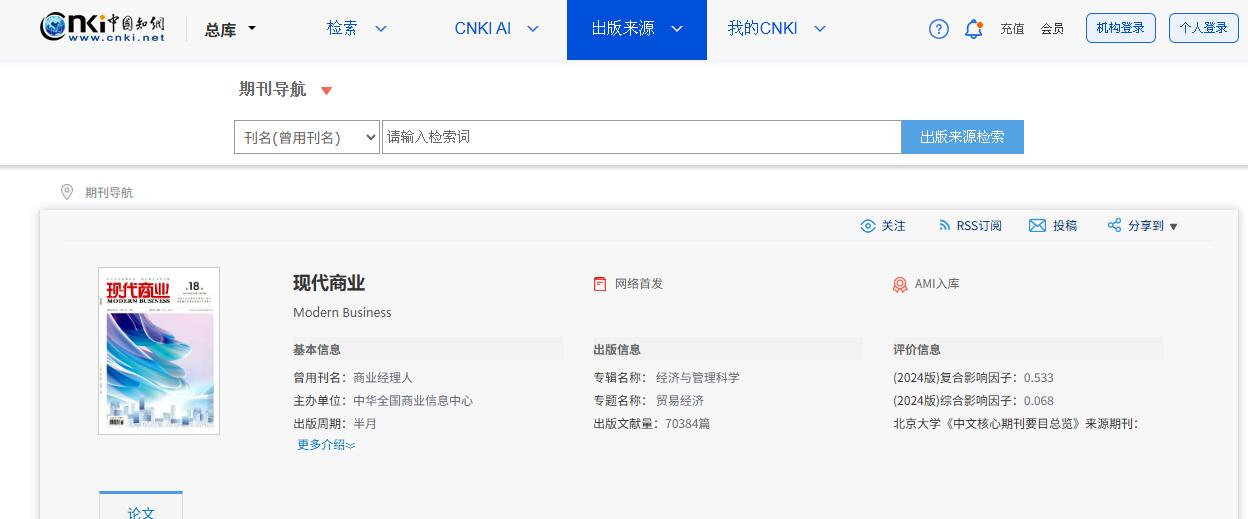The width and height of the screenshot is (1248, 519).
Task: Click the 网络首发 icon
Action: [x=600, y=284]
